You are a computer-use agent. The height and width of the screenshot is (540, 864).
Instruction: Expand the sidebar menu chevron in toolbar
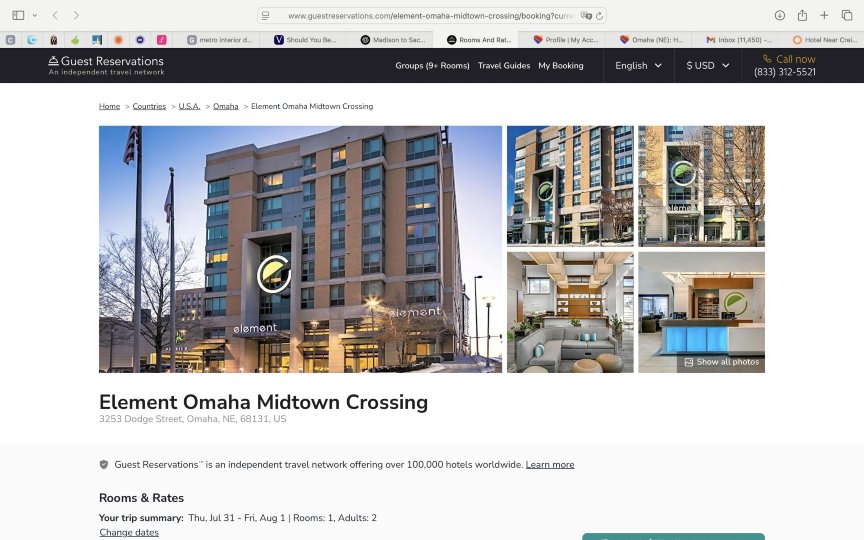point(35,15)
